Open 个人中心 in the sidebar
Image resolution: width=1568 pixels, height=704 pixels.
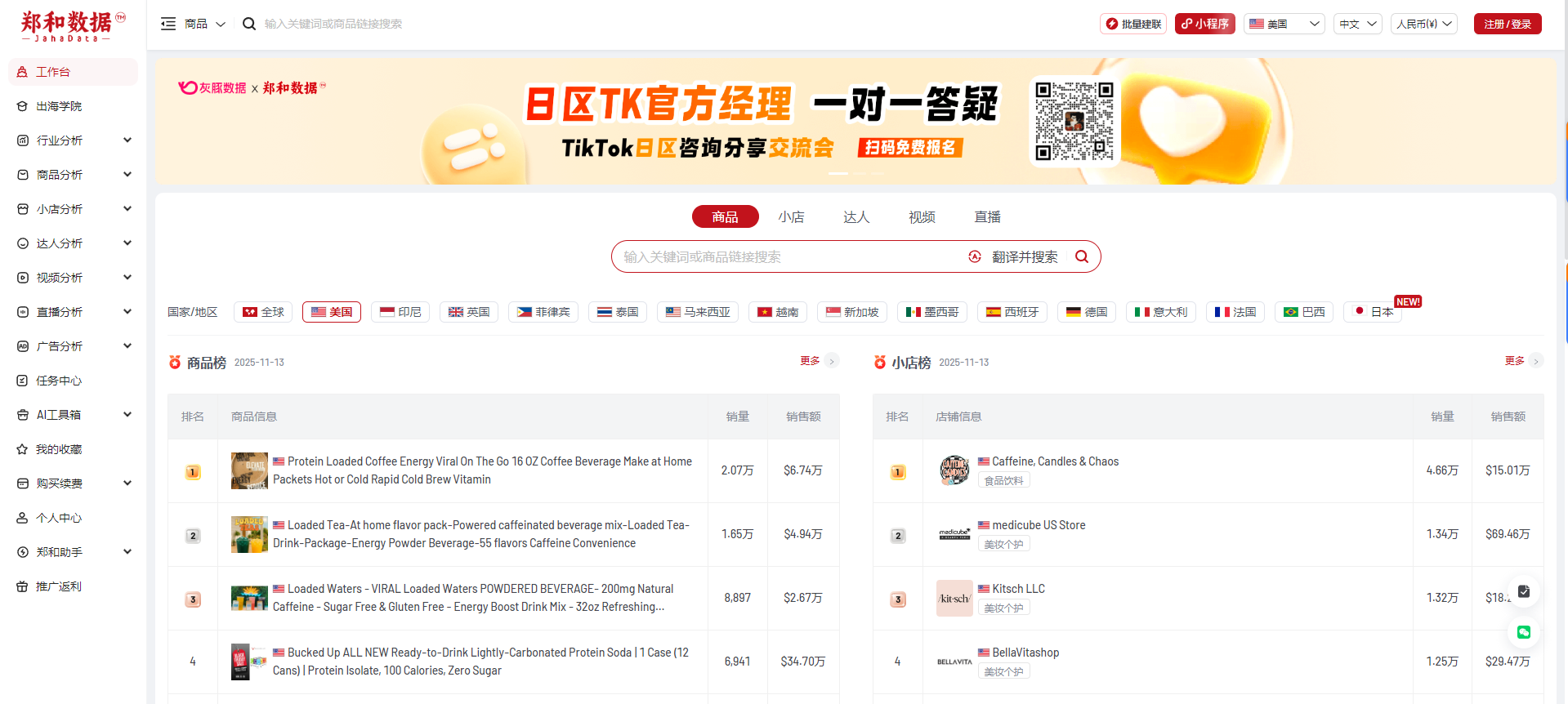tap(73, 518)
